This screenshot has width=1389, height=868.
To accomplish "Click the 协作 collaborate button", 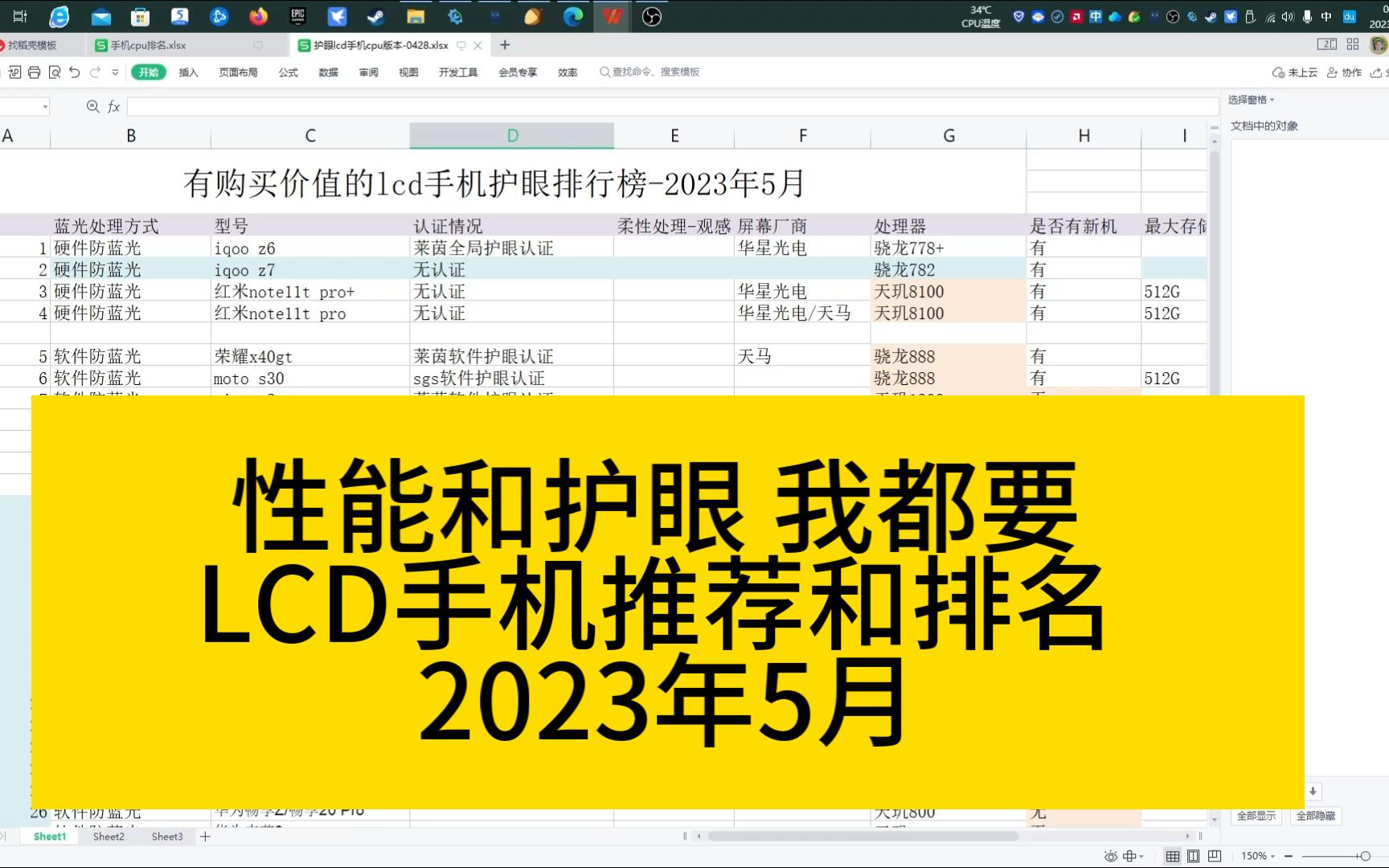I will pos(1344,72).
